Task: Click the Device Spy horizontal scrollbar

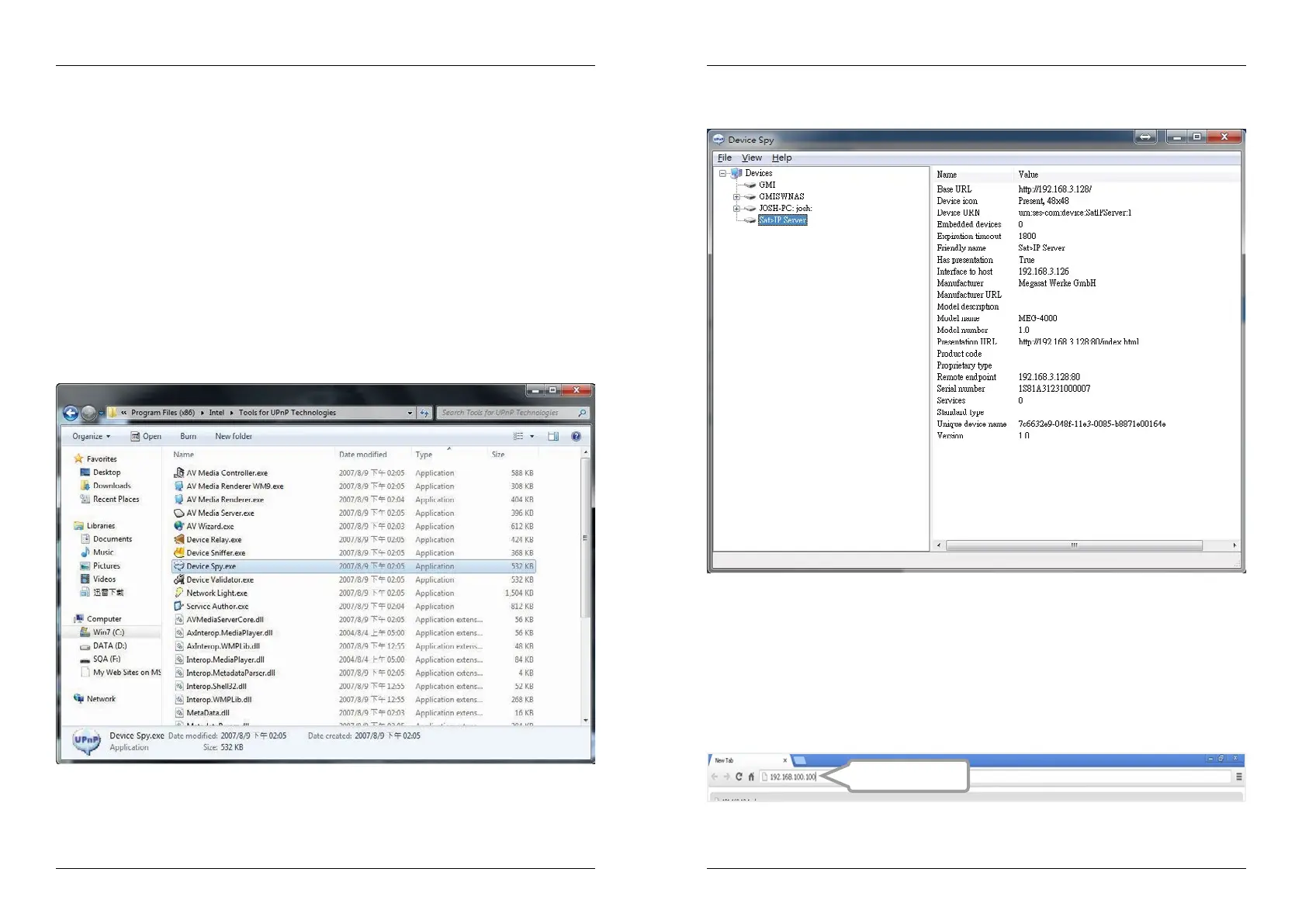Action: [x=1074, y=545]
